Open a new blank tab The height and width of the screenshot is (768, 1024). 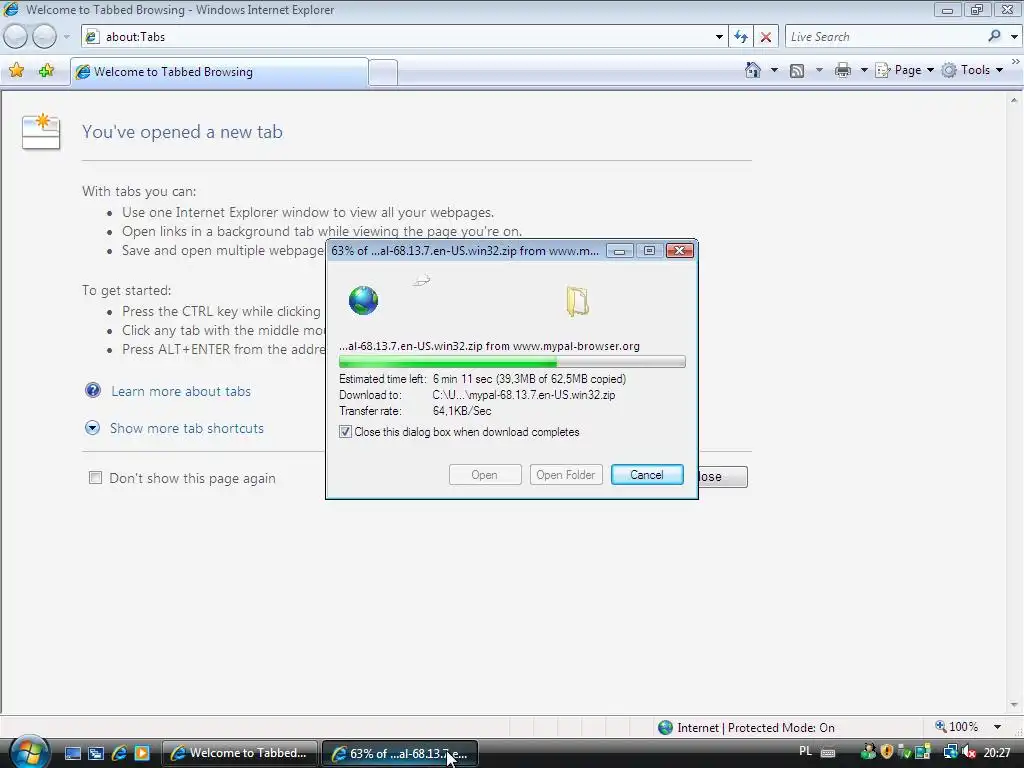click(x=383, y=72)
